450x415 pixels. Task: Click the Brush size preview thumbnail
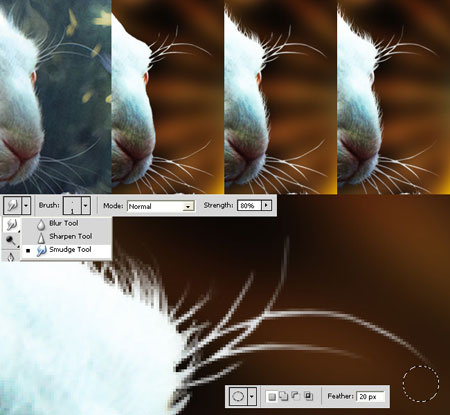(x=72, y=205)
